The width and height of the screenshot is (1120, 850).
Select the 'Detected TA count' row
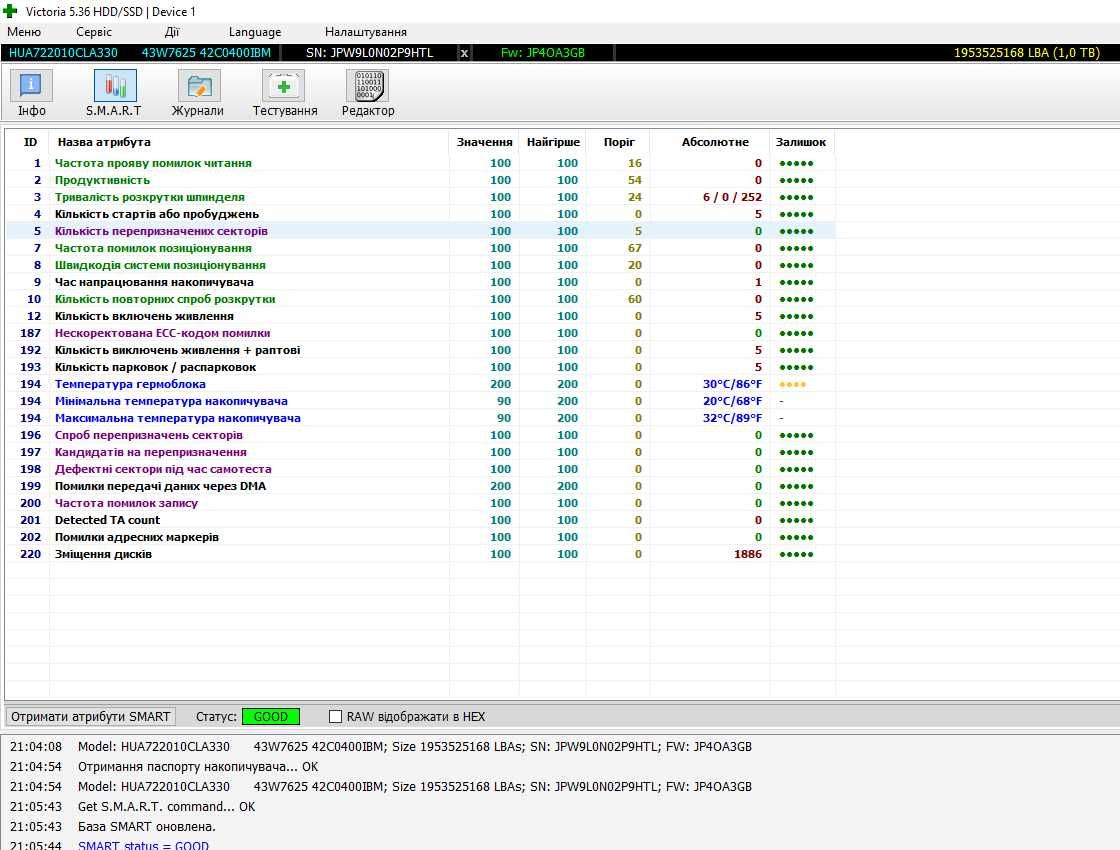[421, 520]
